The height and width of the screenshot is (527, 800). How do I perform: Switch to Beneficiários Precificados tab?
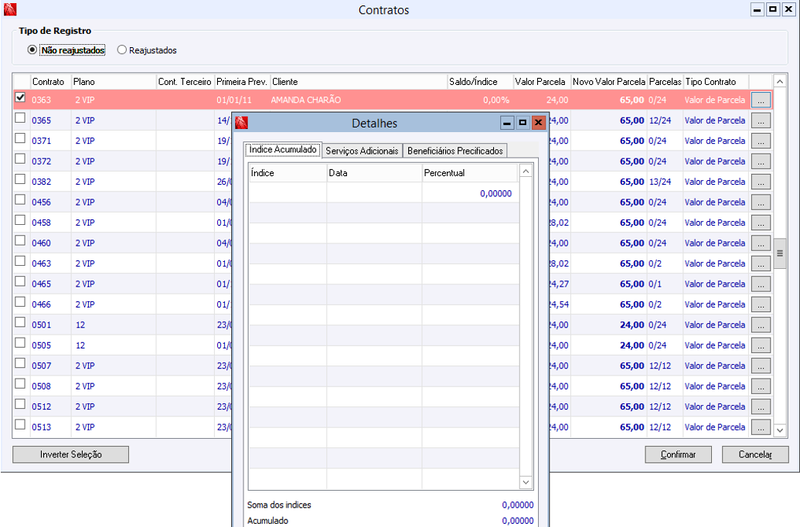(455, 150)
